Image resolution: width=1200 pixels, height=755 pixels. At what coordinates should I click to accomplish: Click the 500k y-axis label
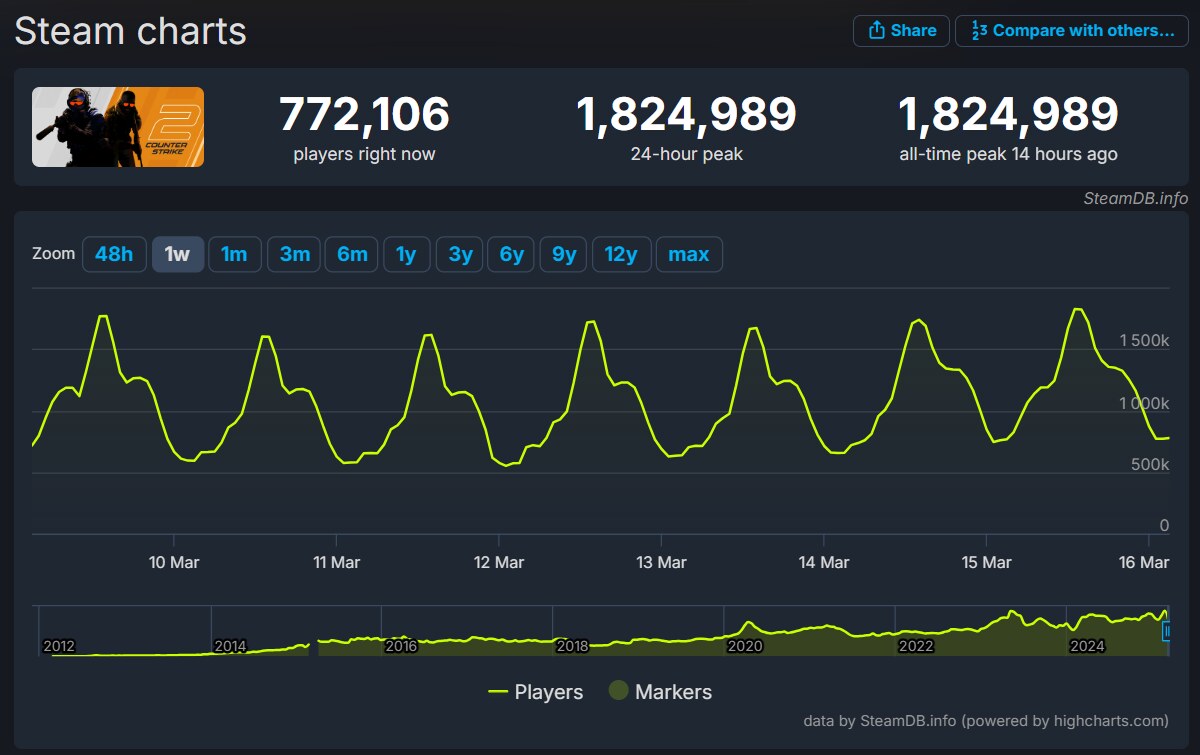[1151, 465]
